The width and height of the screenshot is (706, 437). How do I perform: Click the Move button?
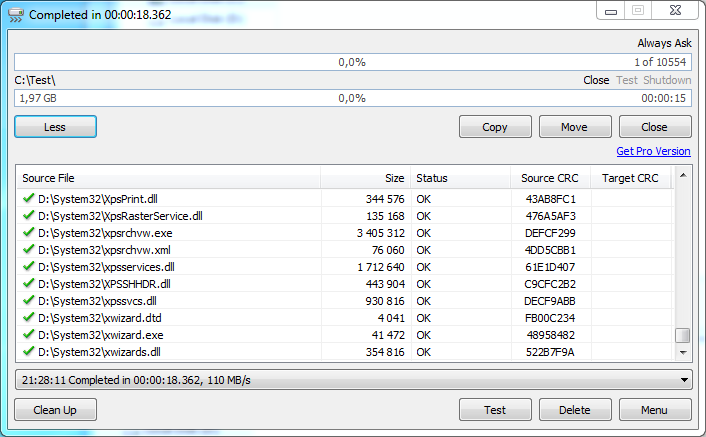575,127
